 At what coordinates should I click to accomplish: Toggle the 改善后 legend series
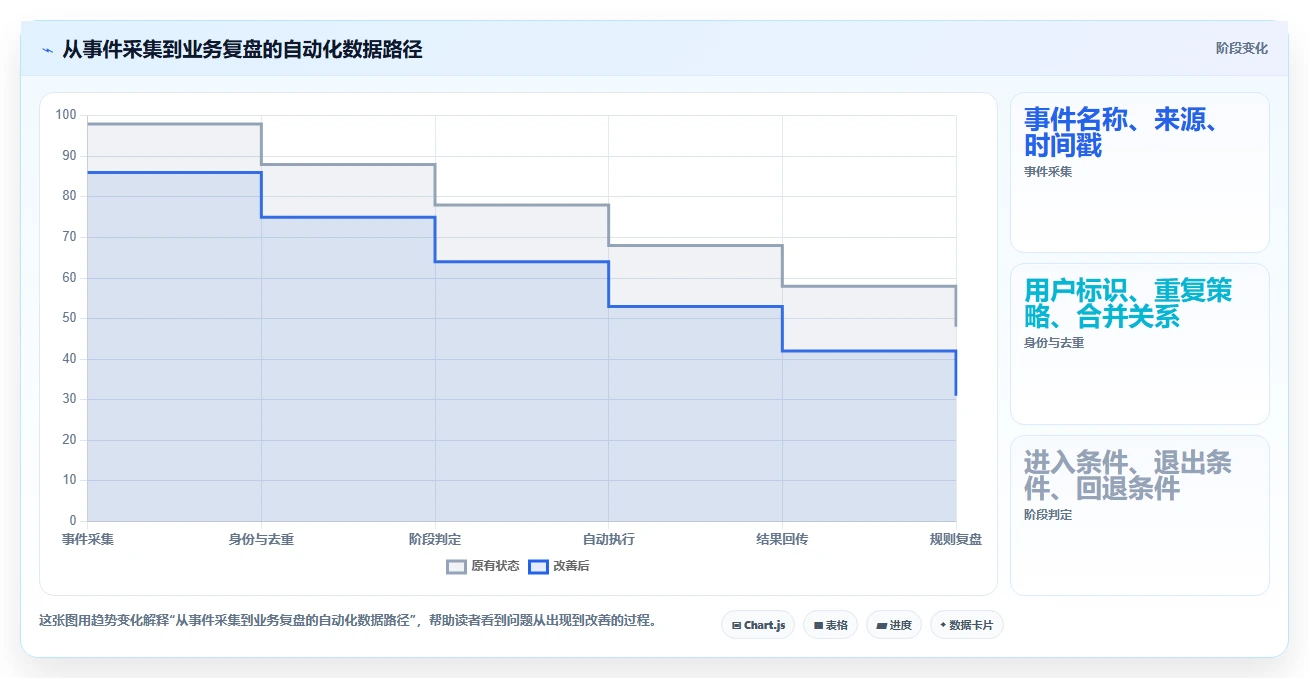(559, 566)
